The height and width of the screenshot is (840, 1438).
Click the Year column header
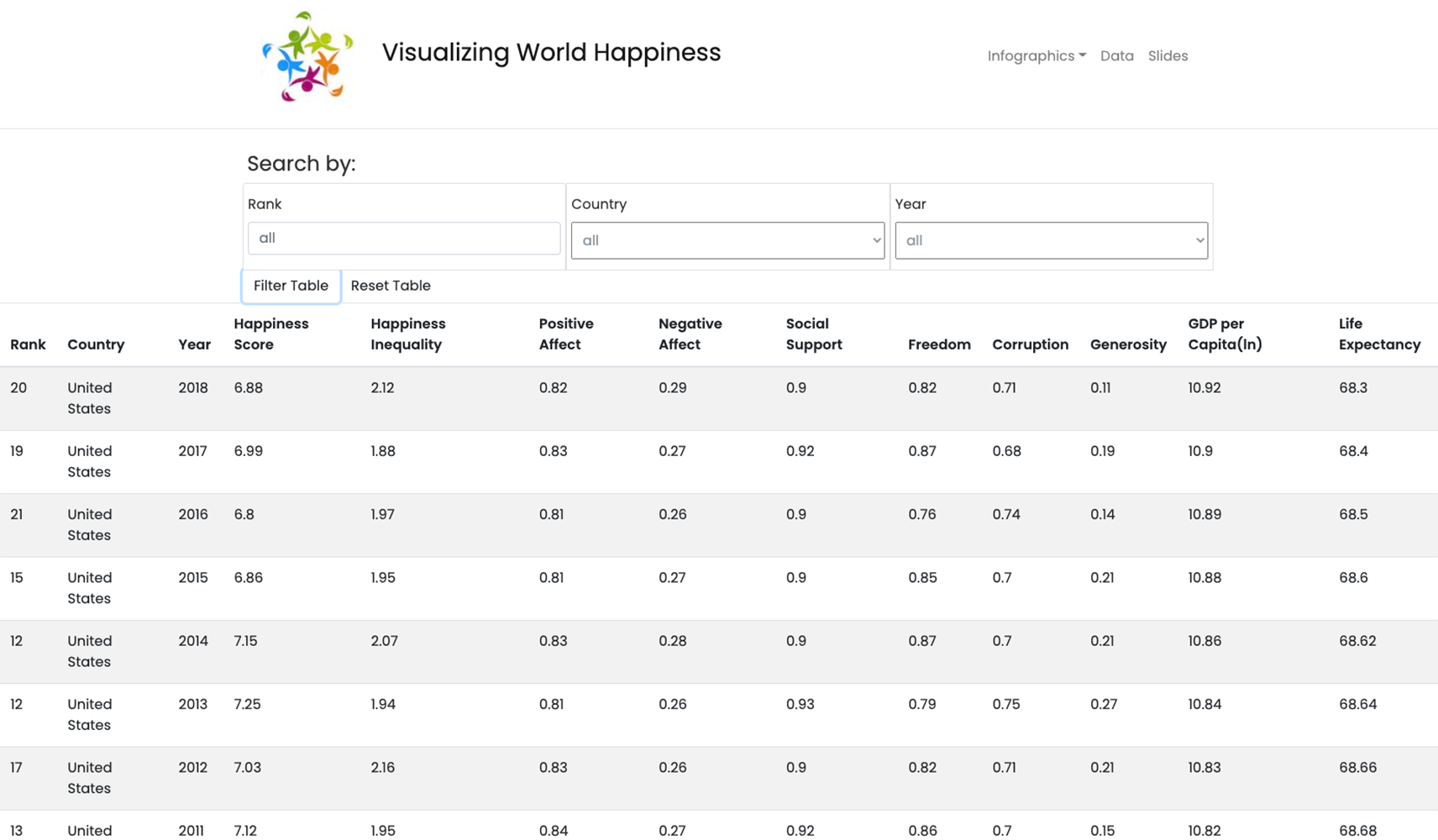click(194, 344)
